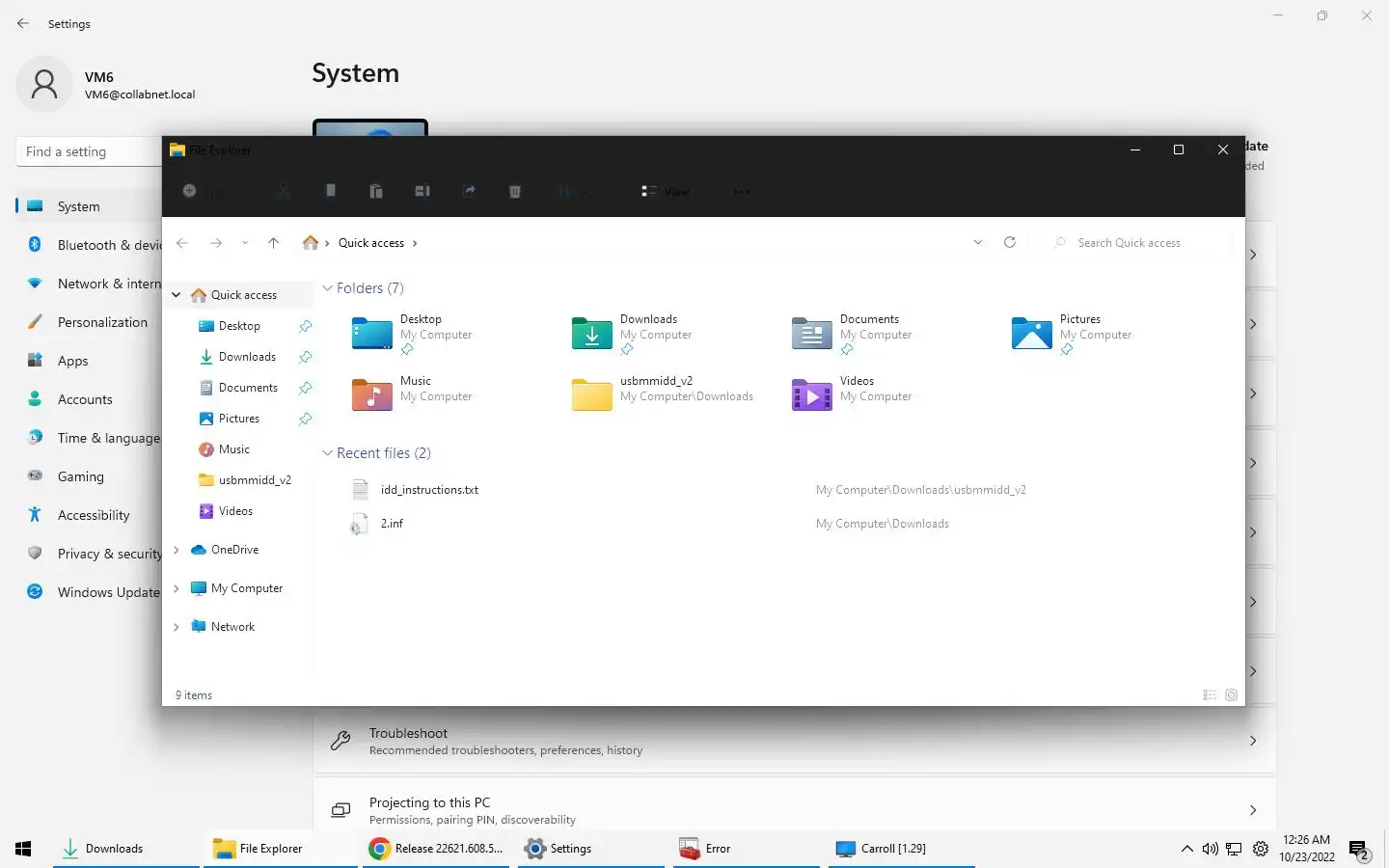Open Troubleshoot settings row

pyautogui.click(x=794, y=741)
